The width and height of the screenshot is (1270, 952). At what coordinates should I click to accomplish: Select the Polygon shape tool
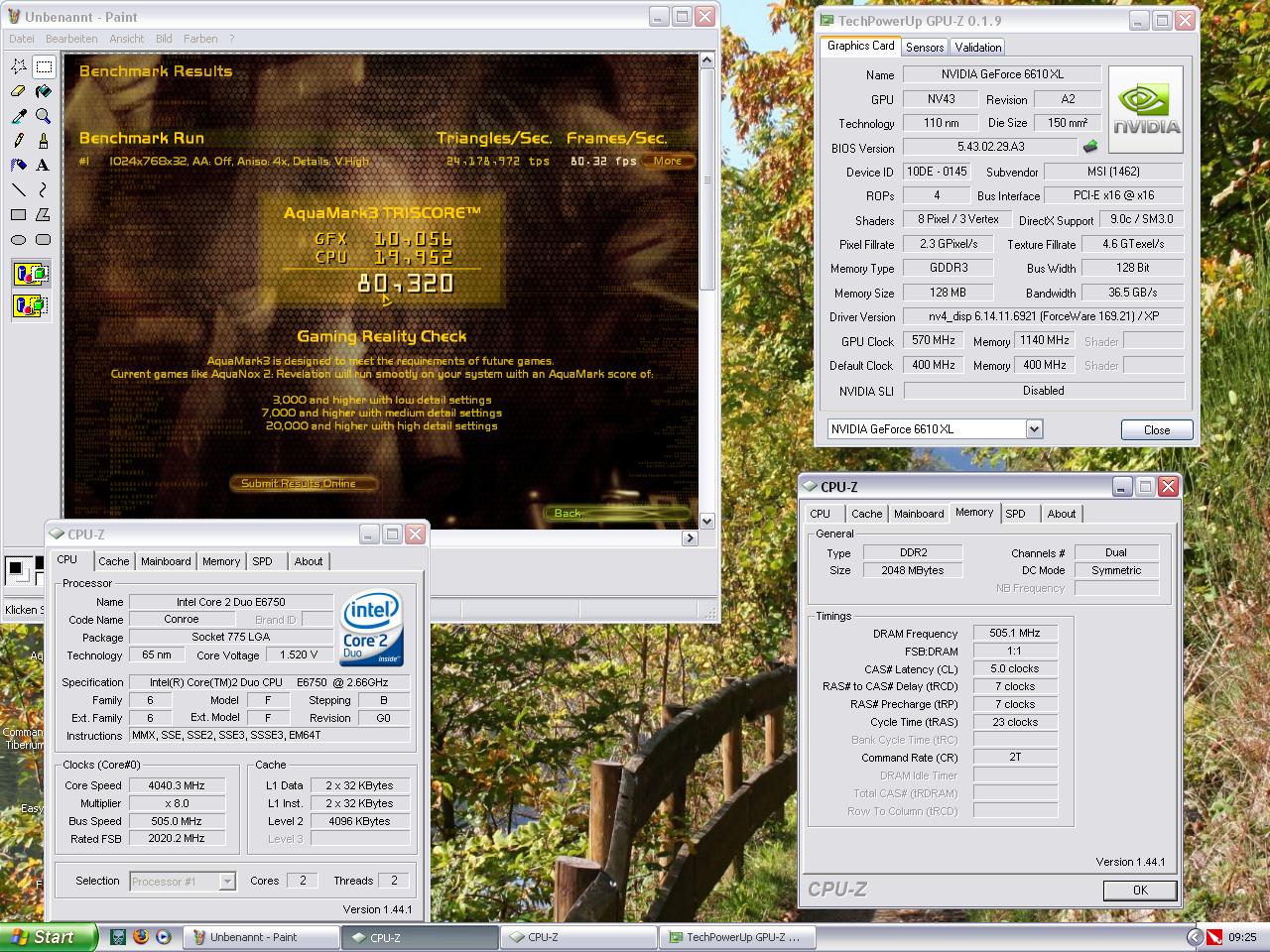pyautogui.click(x=44, y=214)
